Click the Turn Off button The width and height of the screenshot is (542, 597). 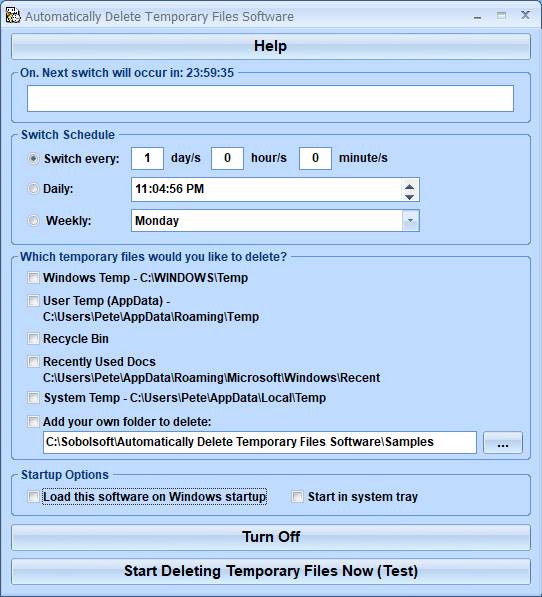point(271,537)
